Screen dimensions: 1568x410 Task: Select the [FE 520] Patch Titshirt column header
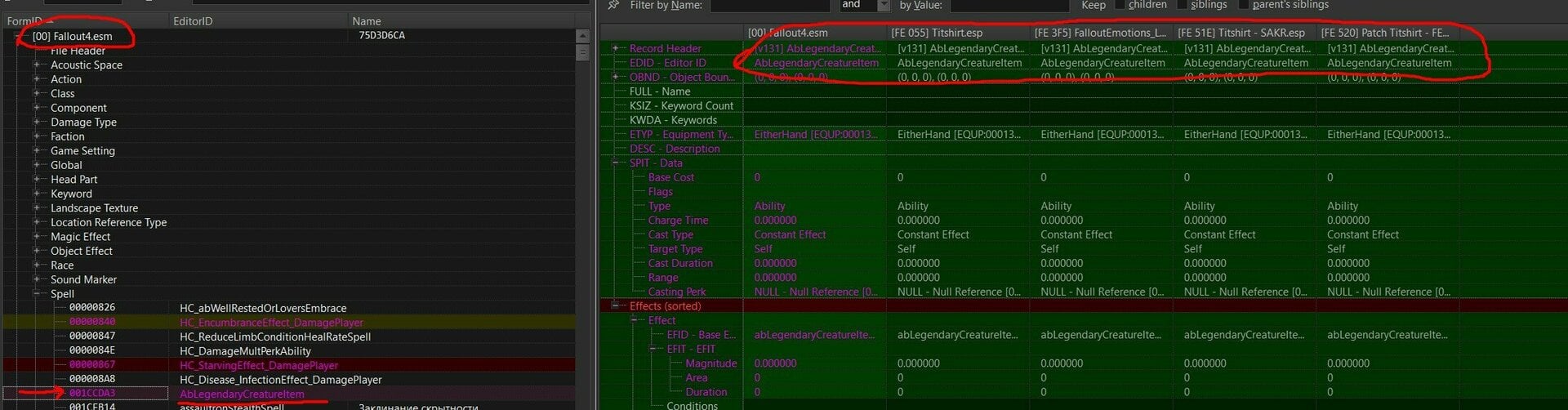(1388, 33)
